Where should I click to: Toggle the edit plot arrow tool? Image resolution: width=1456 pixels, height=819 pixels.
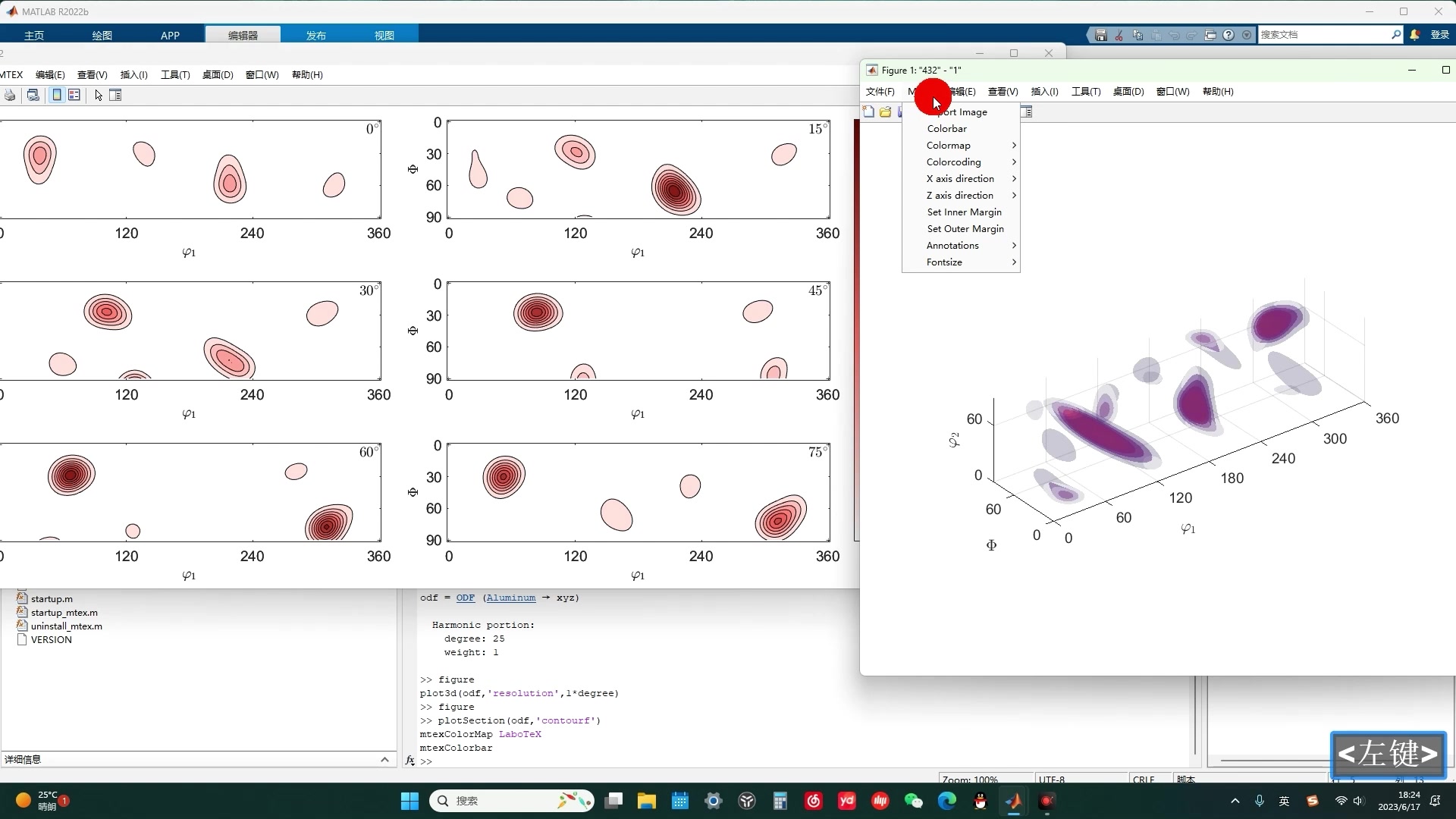click(x=99, y=96)
